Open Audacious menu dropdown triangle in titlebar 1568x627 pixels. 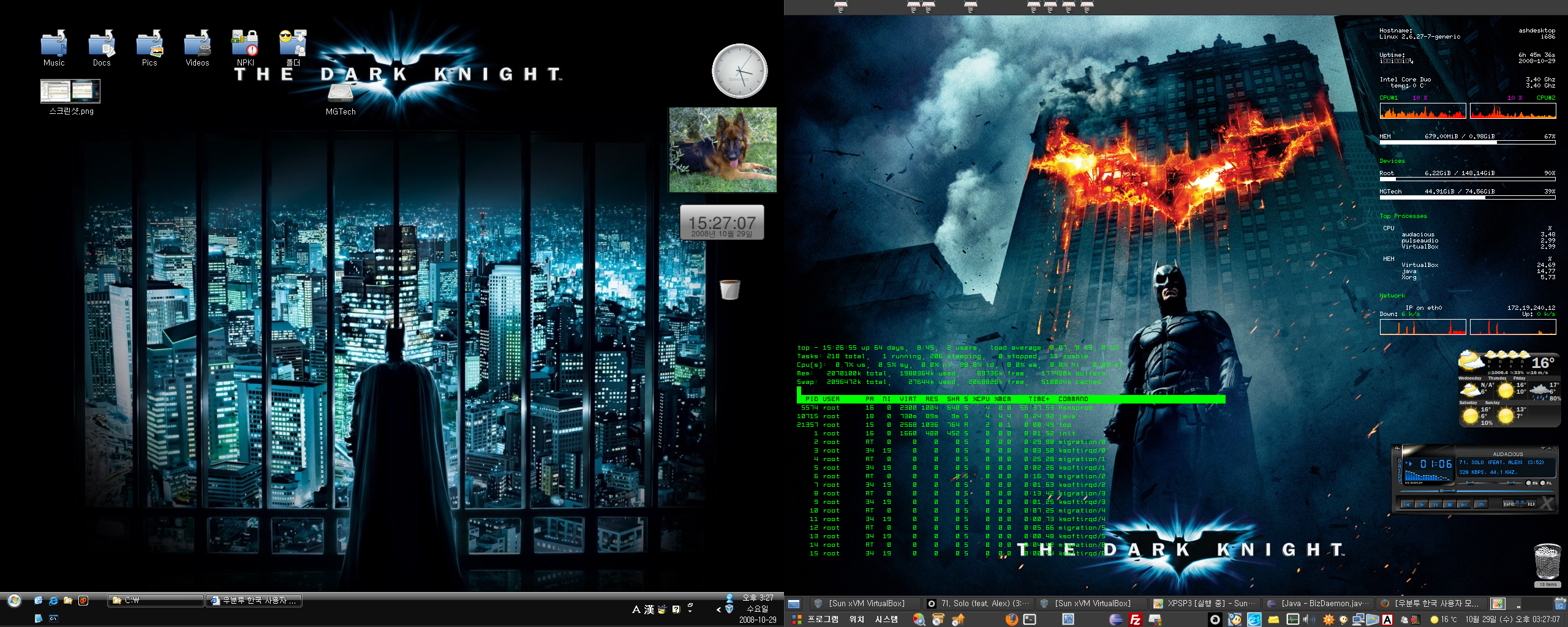click(1543, 448)
